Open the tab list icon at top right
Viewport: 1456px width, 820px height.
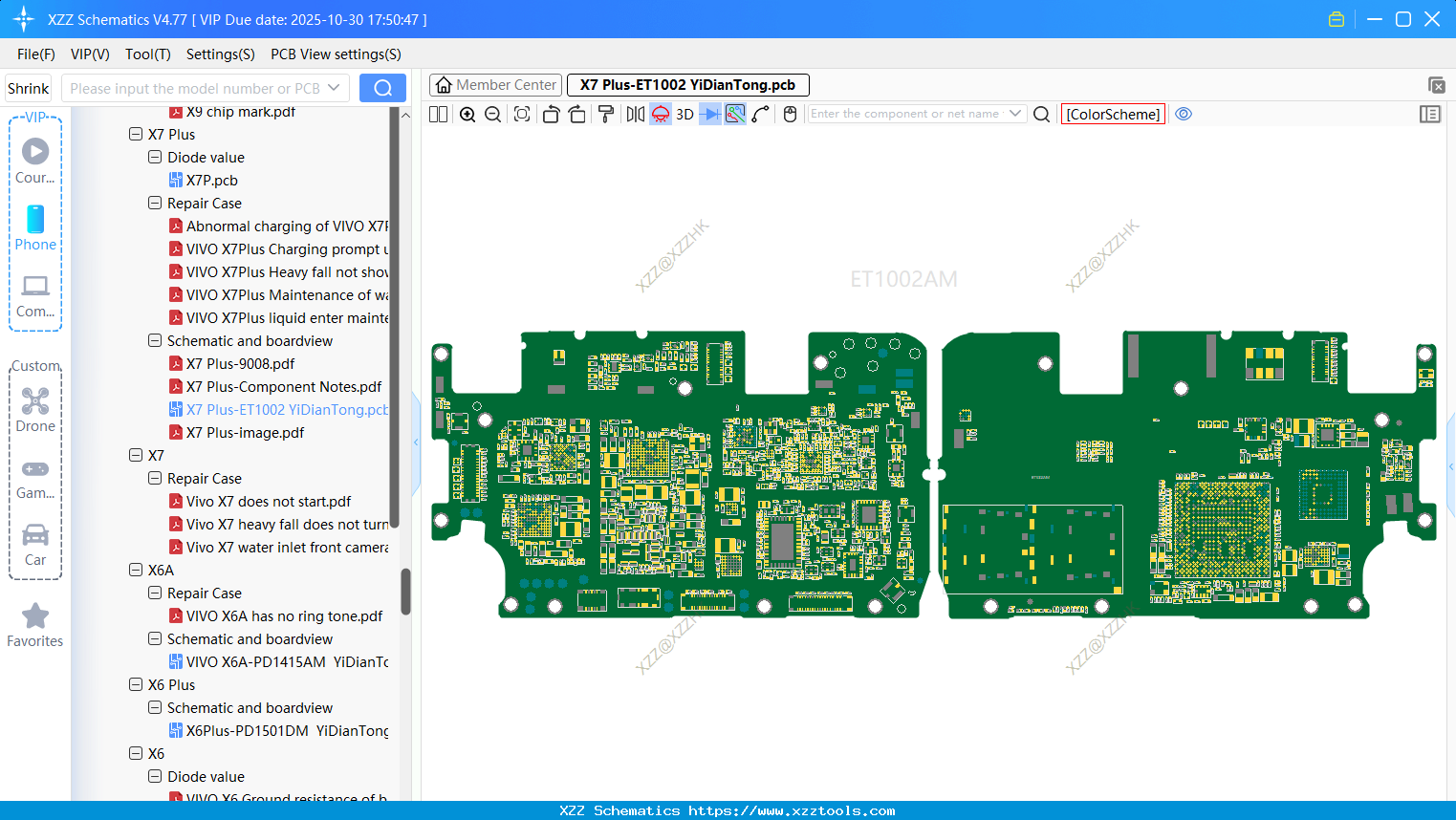(1436, 85)
